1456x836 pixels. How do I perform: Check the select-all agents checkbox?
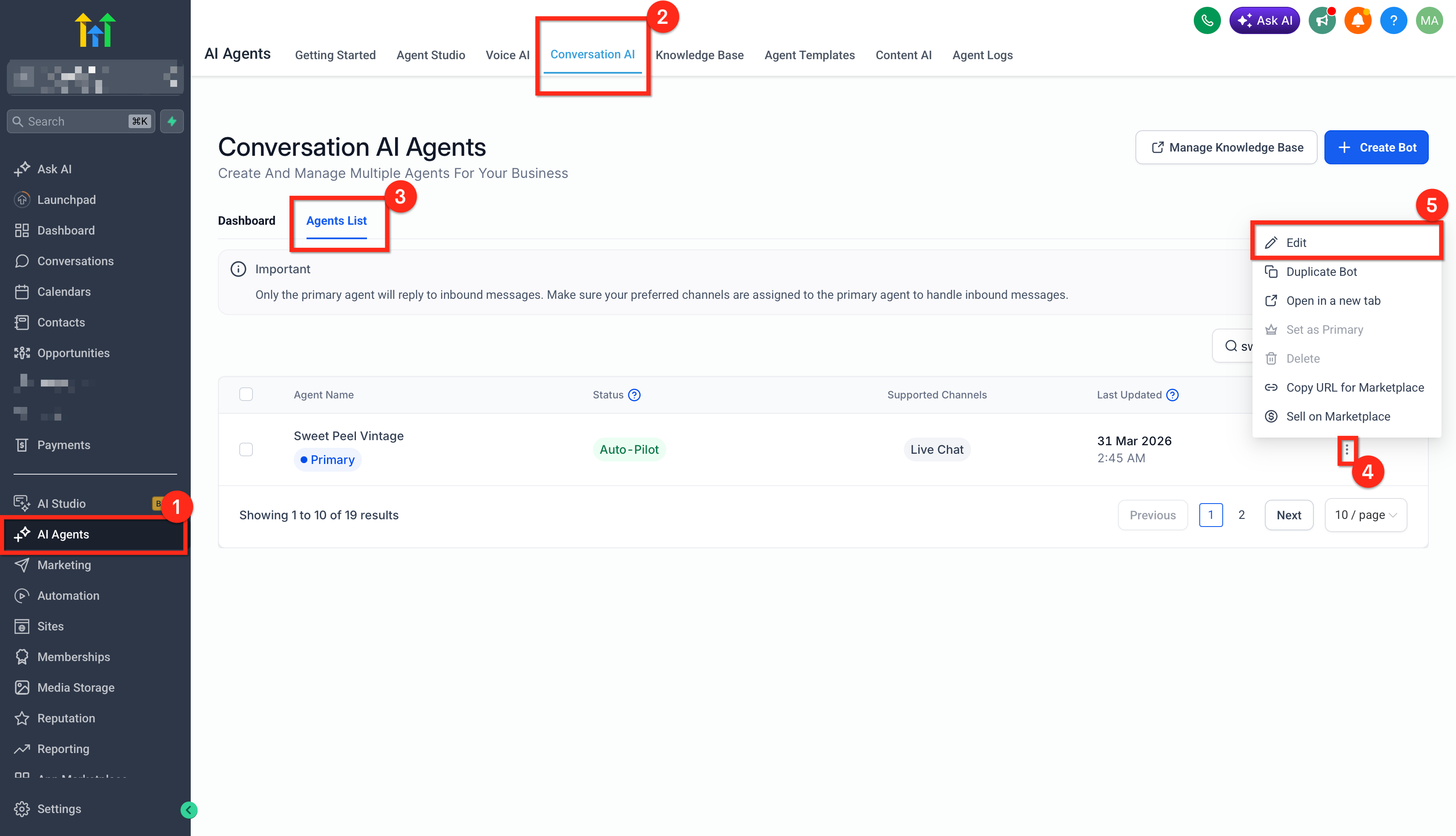click(x=246, y=395)
